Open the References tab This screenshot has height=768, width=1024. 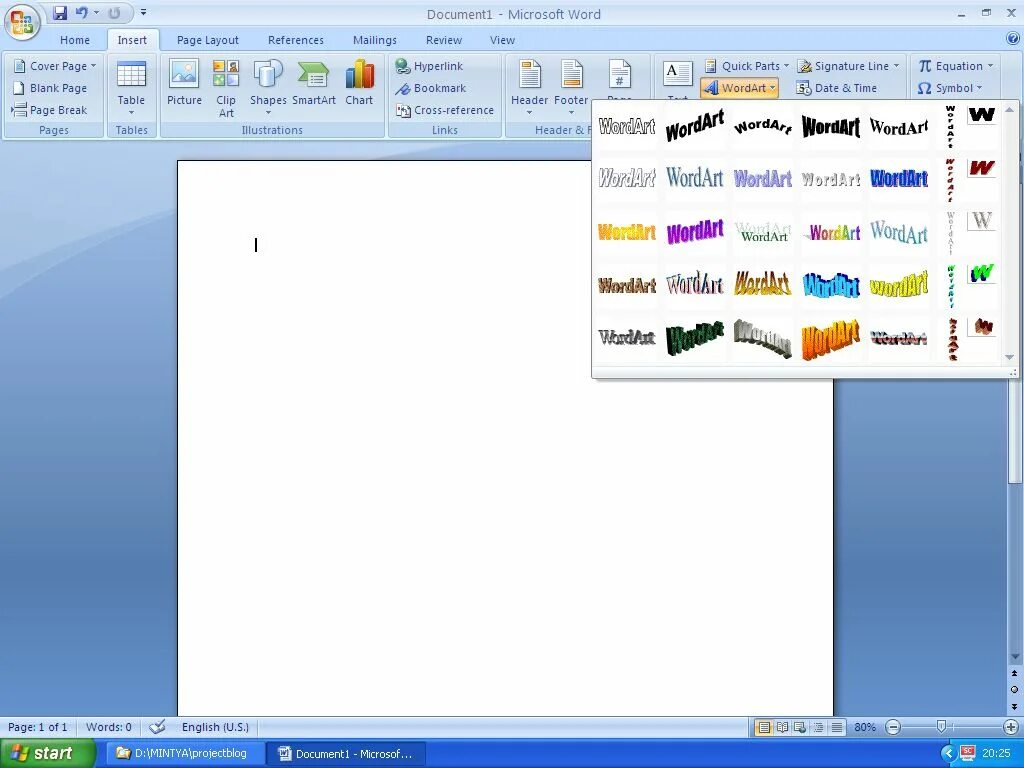[296, 40]
